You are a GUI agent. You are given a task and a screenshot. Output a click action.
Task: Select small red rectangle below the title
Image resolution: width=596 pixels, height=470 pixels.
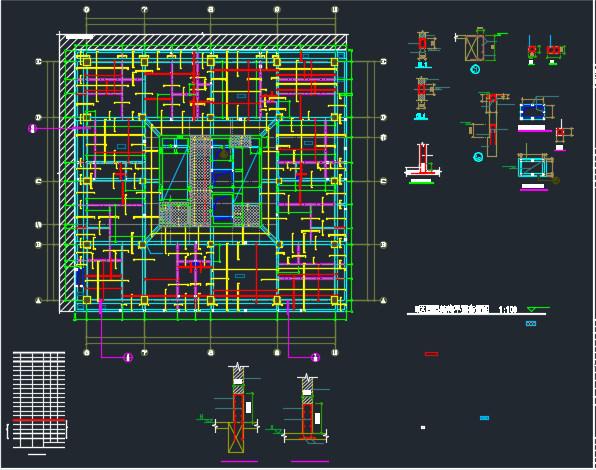(x=431, y=354)
